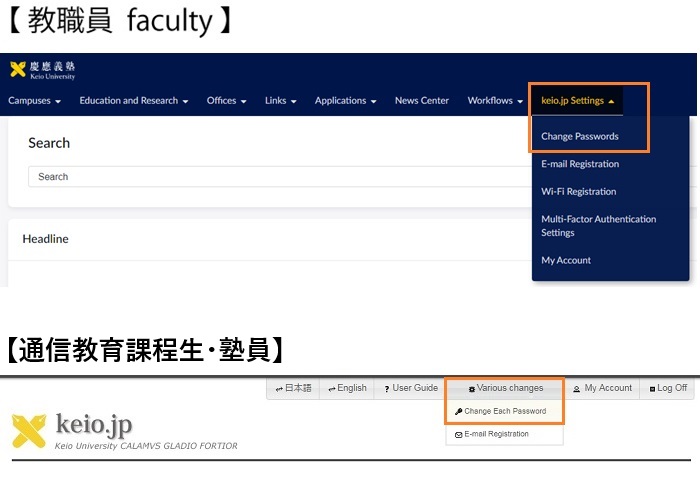Click the gear icon on Various changes
Image resolution: width=700 pixels, height=483 pixels.
(x=472, y=389)
